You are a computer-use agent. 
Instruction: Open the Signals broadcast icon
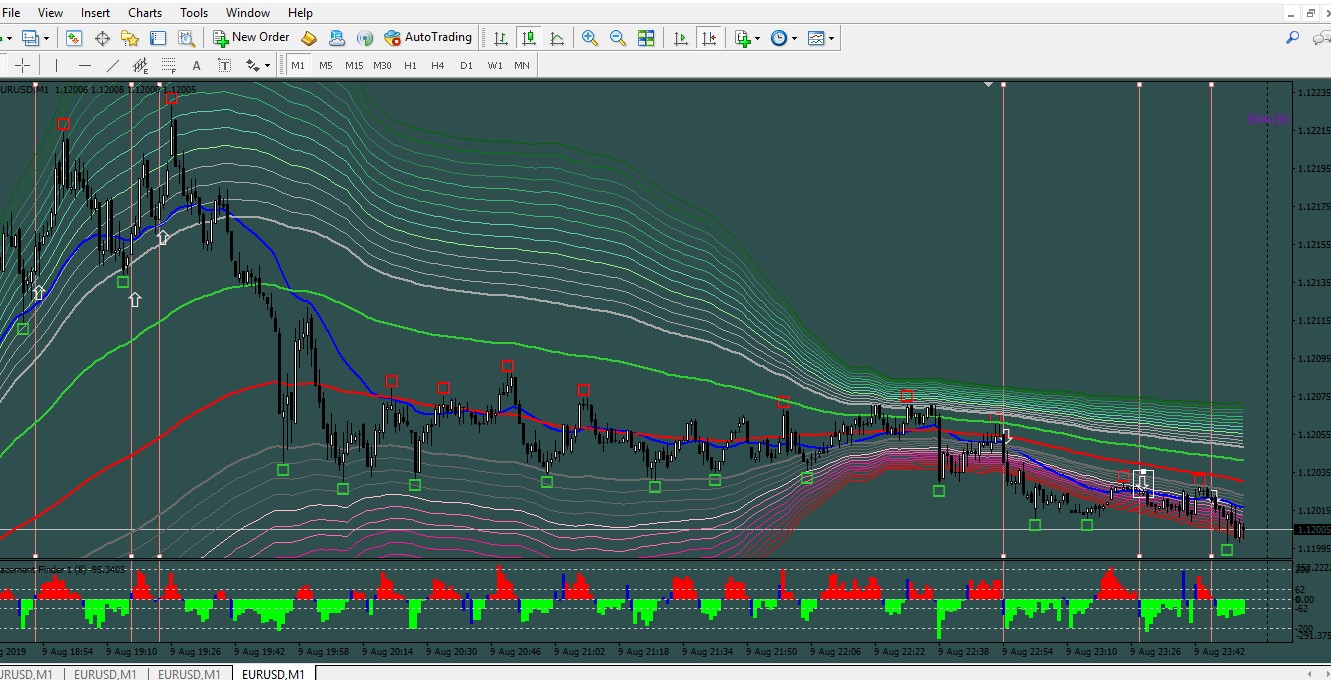point(365,38)
